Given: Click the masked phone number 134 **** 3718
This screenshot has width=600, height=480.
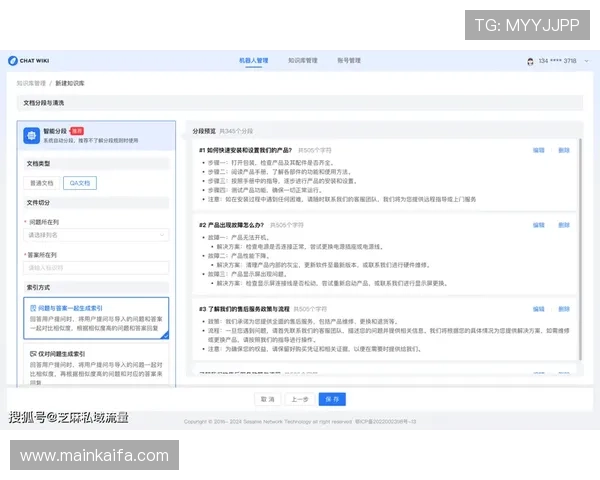Looking at the screenshot, I should point(558,61).
